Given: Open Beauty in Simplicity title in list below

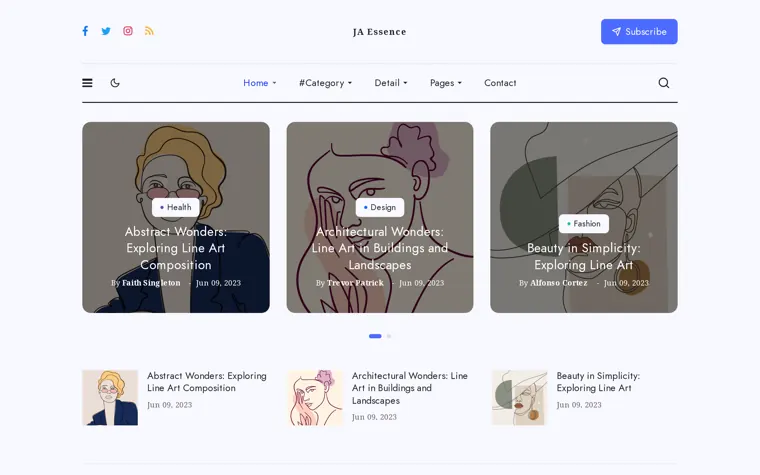Looking at the screenshot, I should (x=598, y=382).
